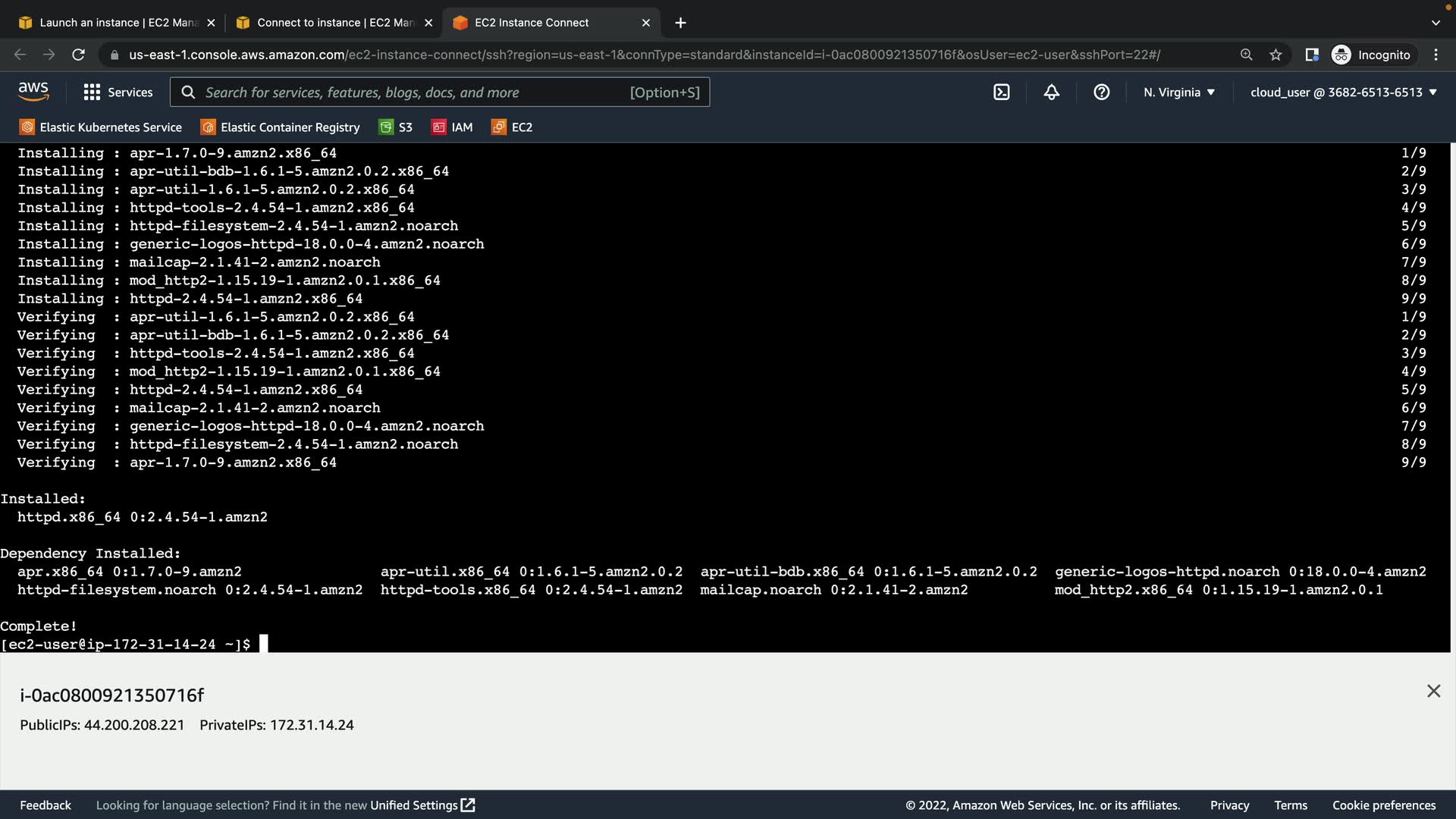The width and height of the screenshot is (1456, 819).
Task: Open the AWS CloudShell icon
Action: (x=1001, y=92)
